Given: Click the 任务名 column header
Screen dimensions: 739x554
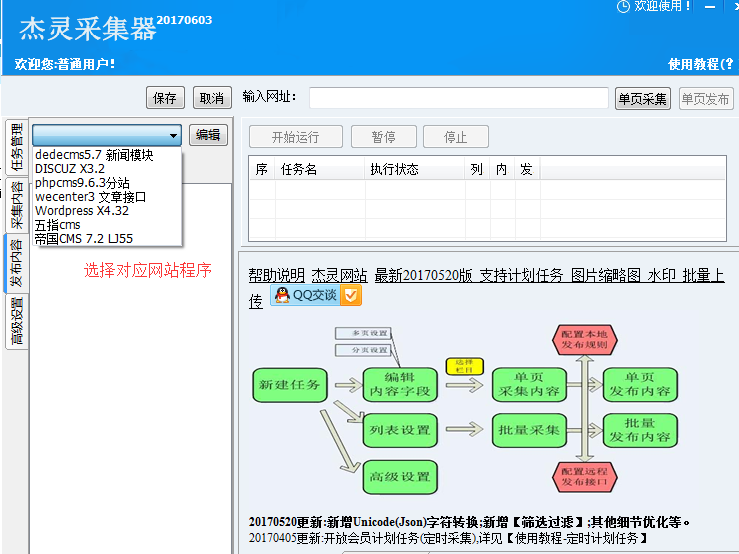Looking at the screenshot, I should coord(319,169).
